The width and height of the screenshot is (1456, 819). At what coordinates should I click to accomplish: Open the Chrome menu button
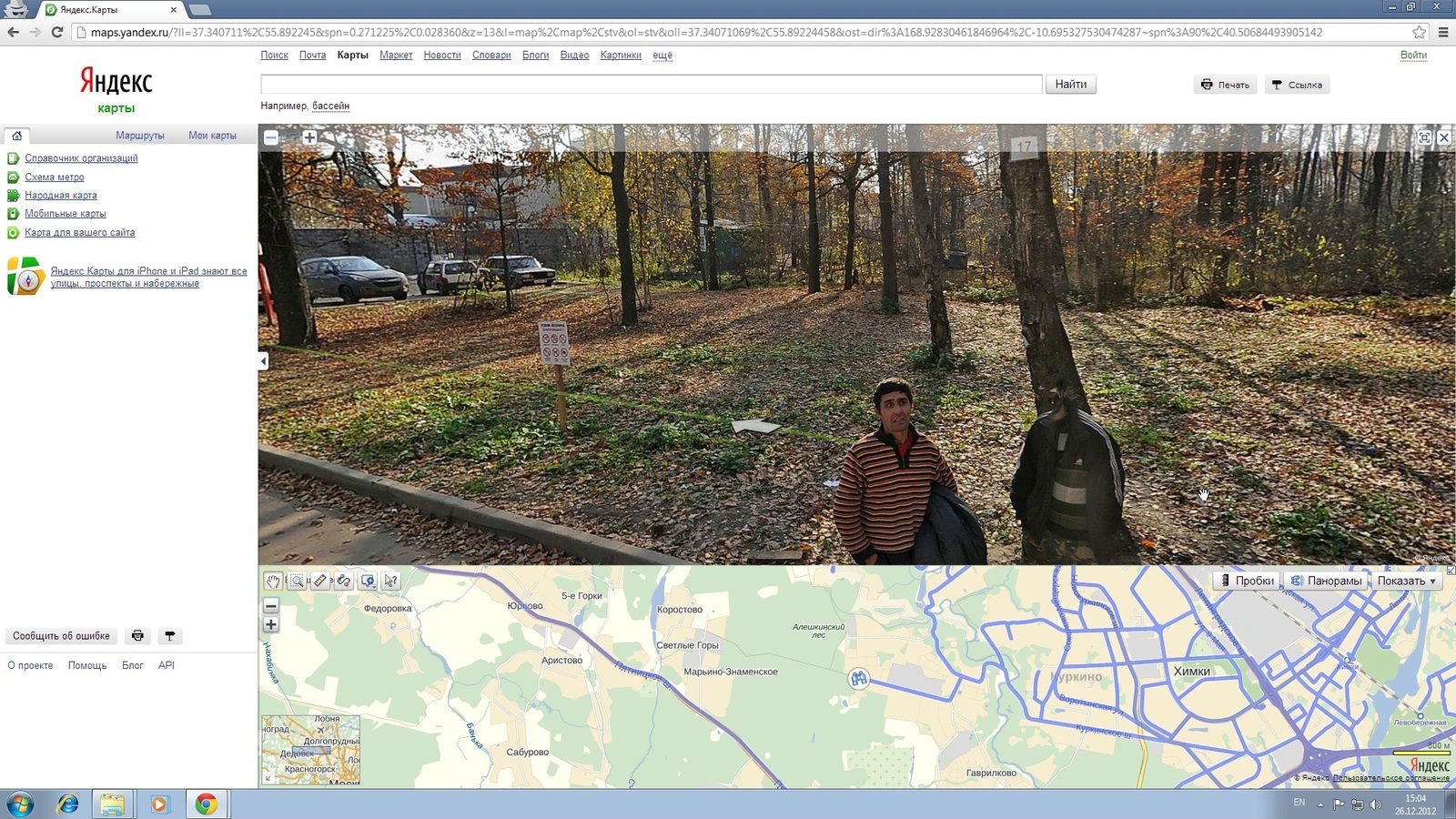click(1442, 32)
